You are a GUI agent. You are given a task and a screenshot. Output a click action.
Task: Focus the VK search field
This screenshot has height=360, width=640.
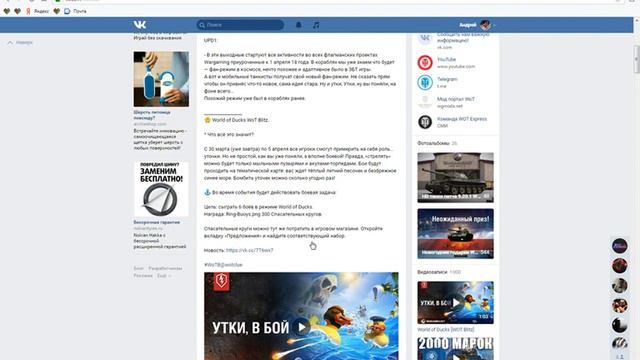(240, 25)
